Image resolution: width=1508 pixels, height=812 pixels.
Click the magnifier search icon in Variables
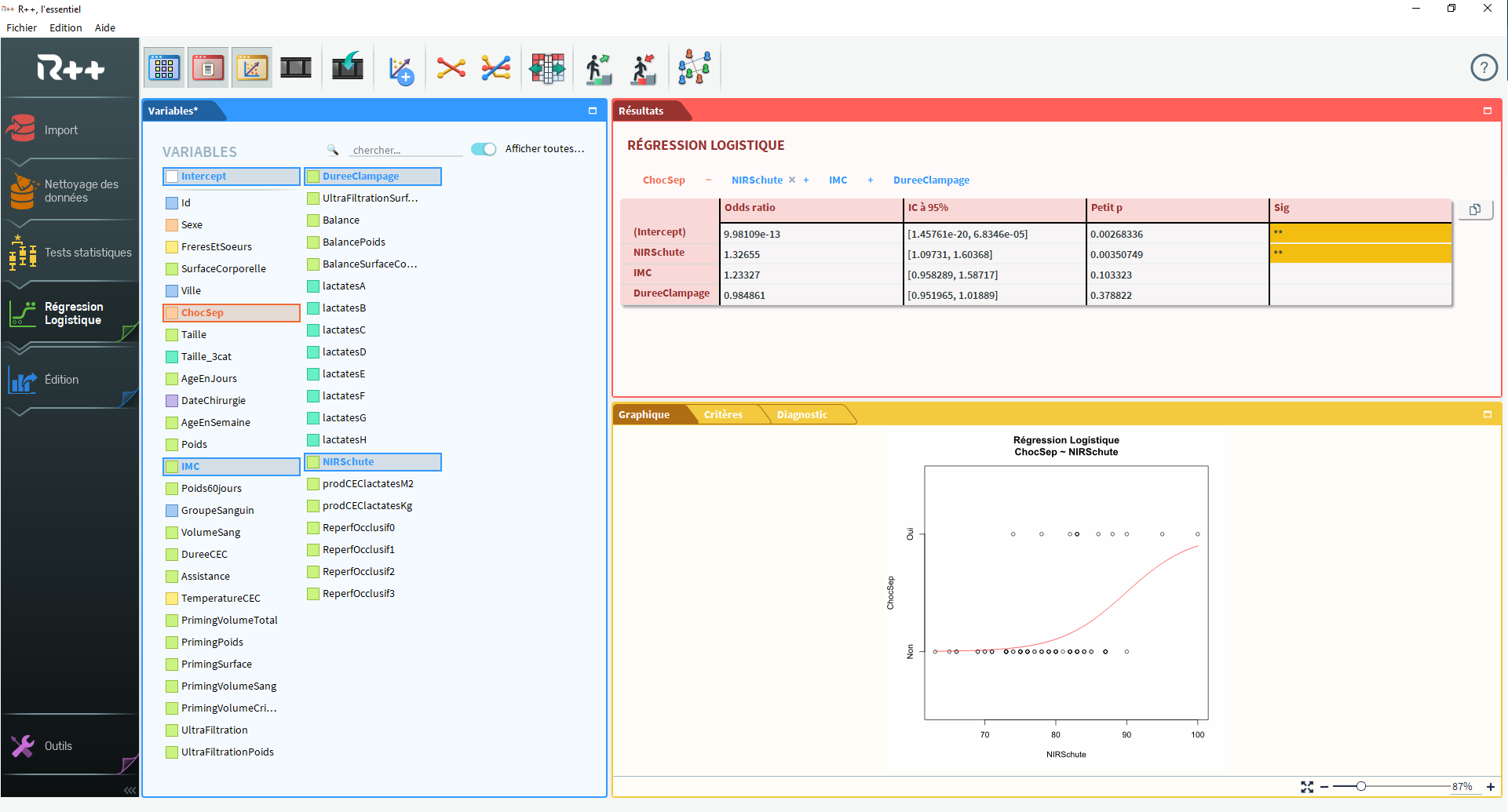coord(333,149)
